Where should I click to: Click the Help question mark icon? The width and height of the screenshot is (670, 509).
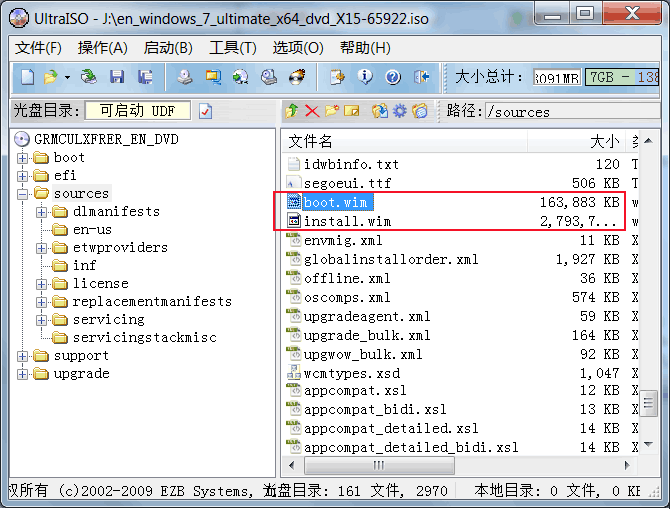click(x=393, y=77)
